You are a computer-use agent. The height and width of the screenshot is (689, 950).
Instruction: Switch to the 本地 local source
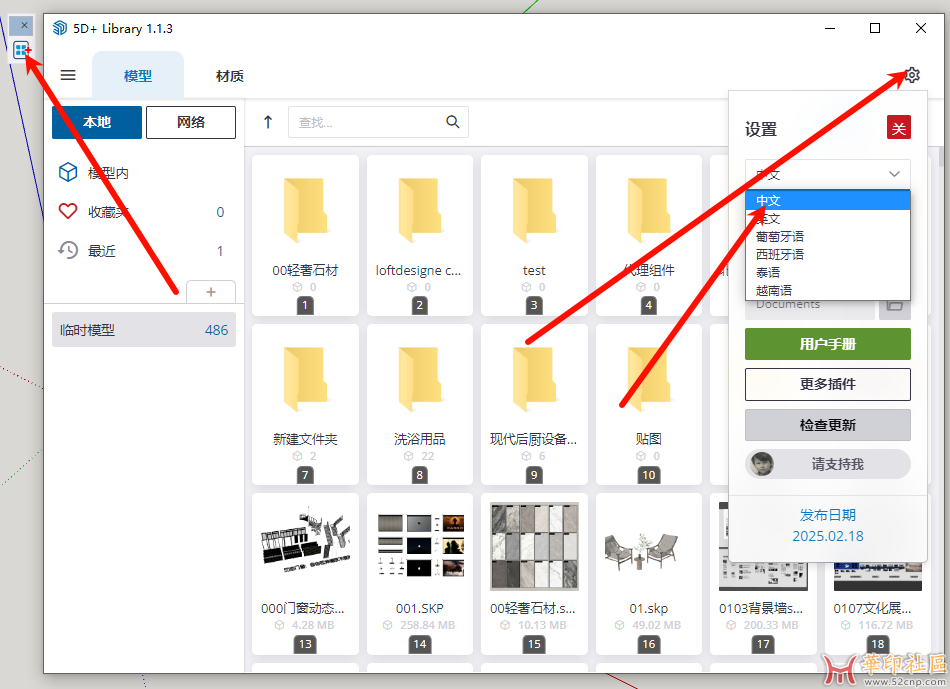[x=97, y=122]
